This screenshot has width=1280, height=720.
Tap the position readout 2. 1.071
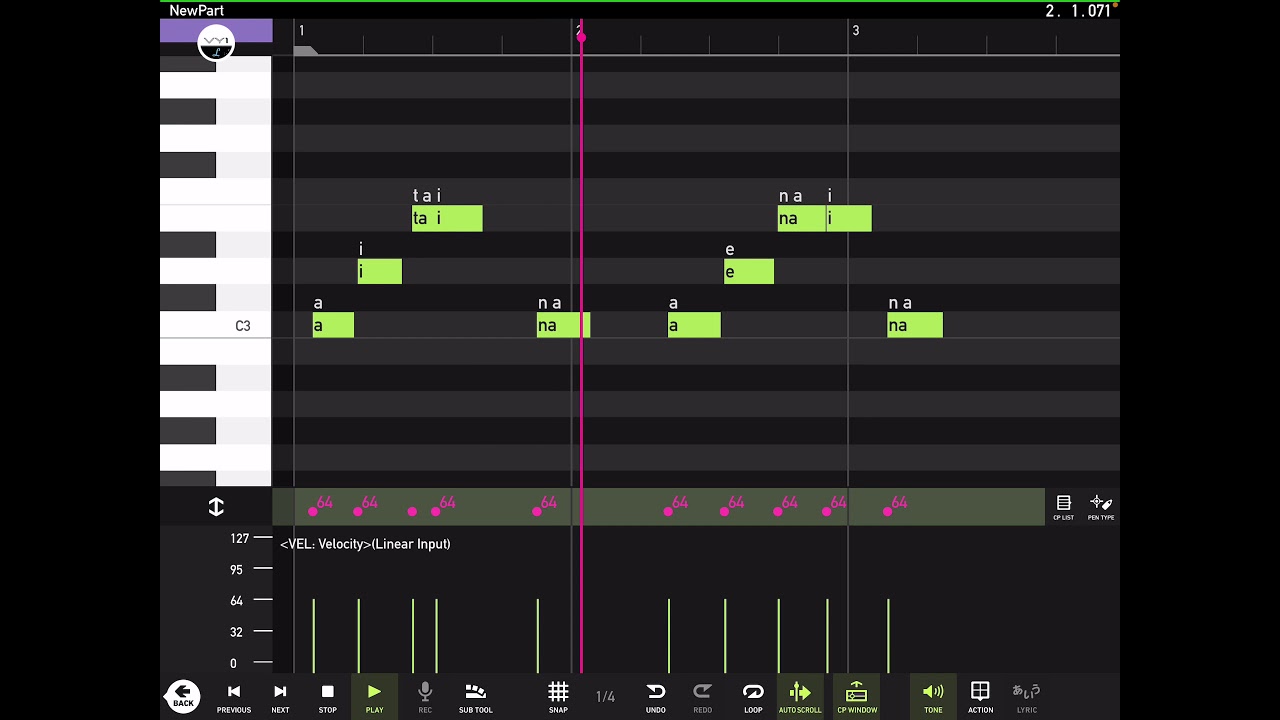tap(1078, 11)
